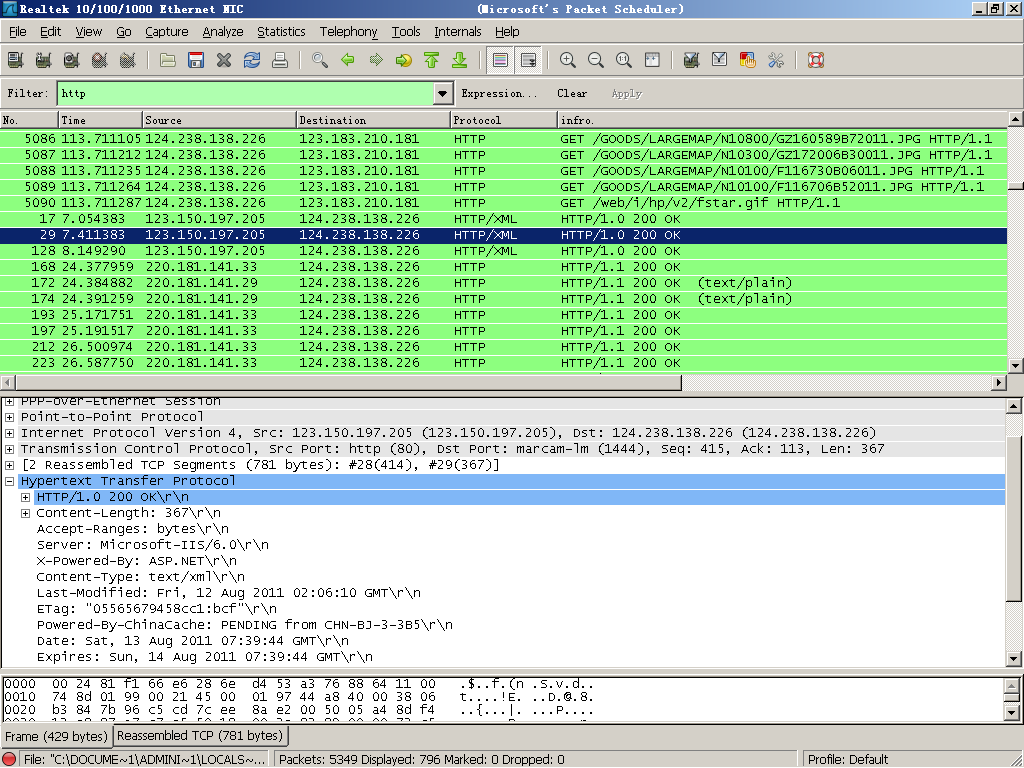This screenshot has width=1024, height=768.
Task: Open preferences tools icon
Action: click(776, 60)
